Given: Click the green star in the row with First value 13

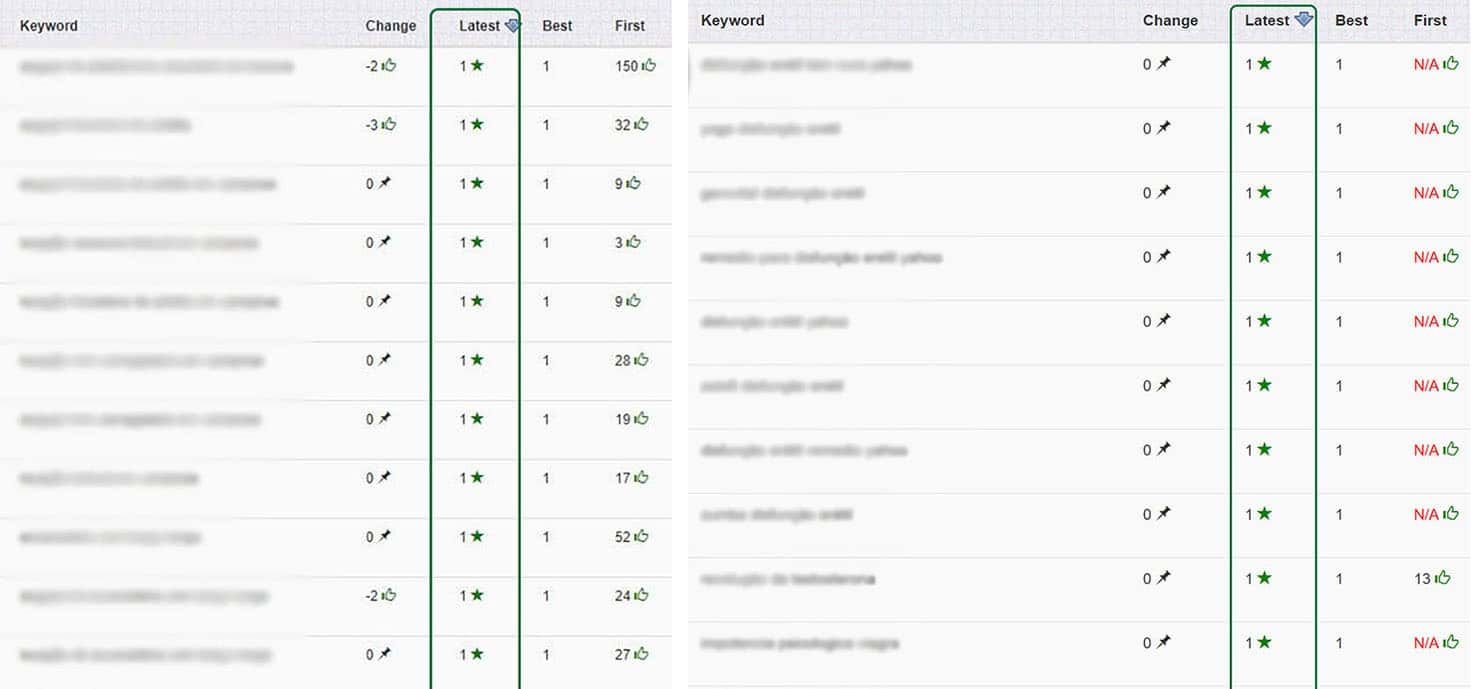Looking at the screenshot, I should pos(1264,578).
